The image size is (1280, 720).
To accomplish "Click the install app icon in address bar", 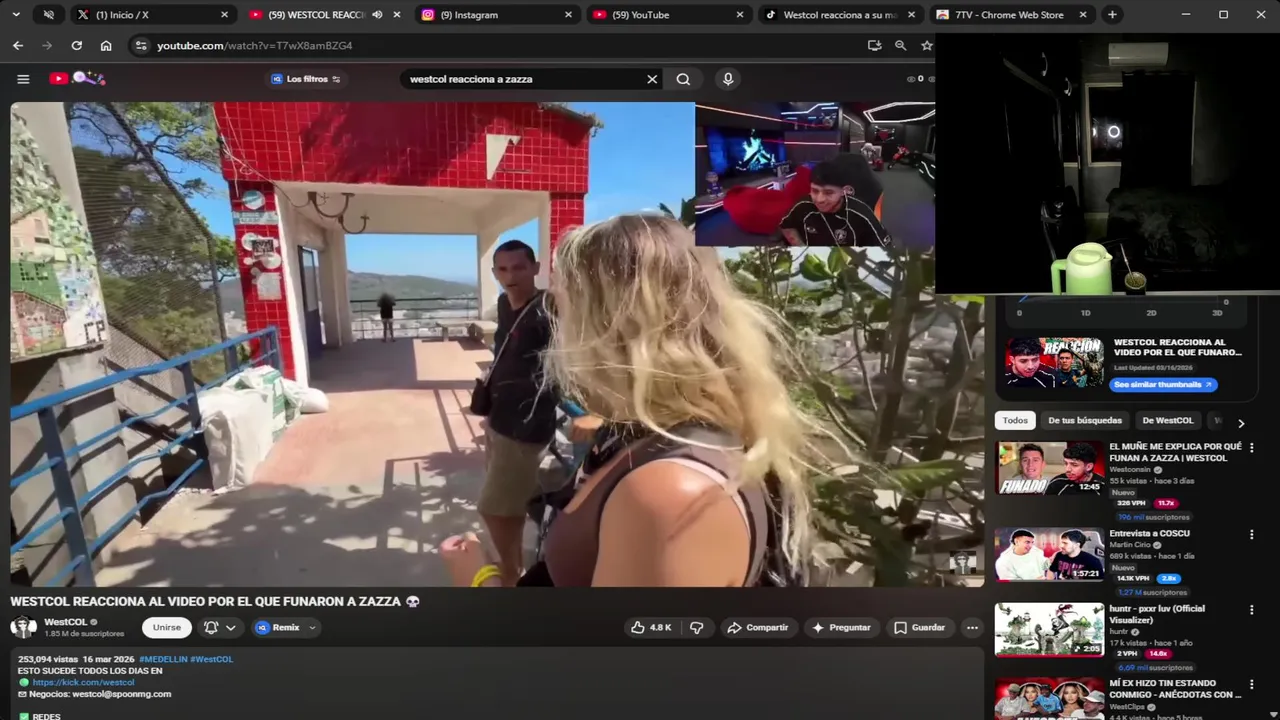I will point(875,45).
